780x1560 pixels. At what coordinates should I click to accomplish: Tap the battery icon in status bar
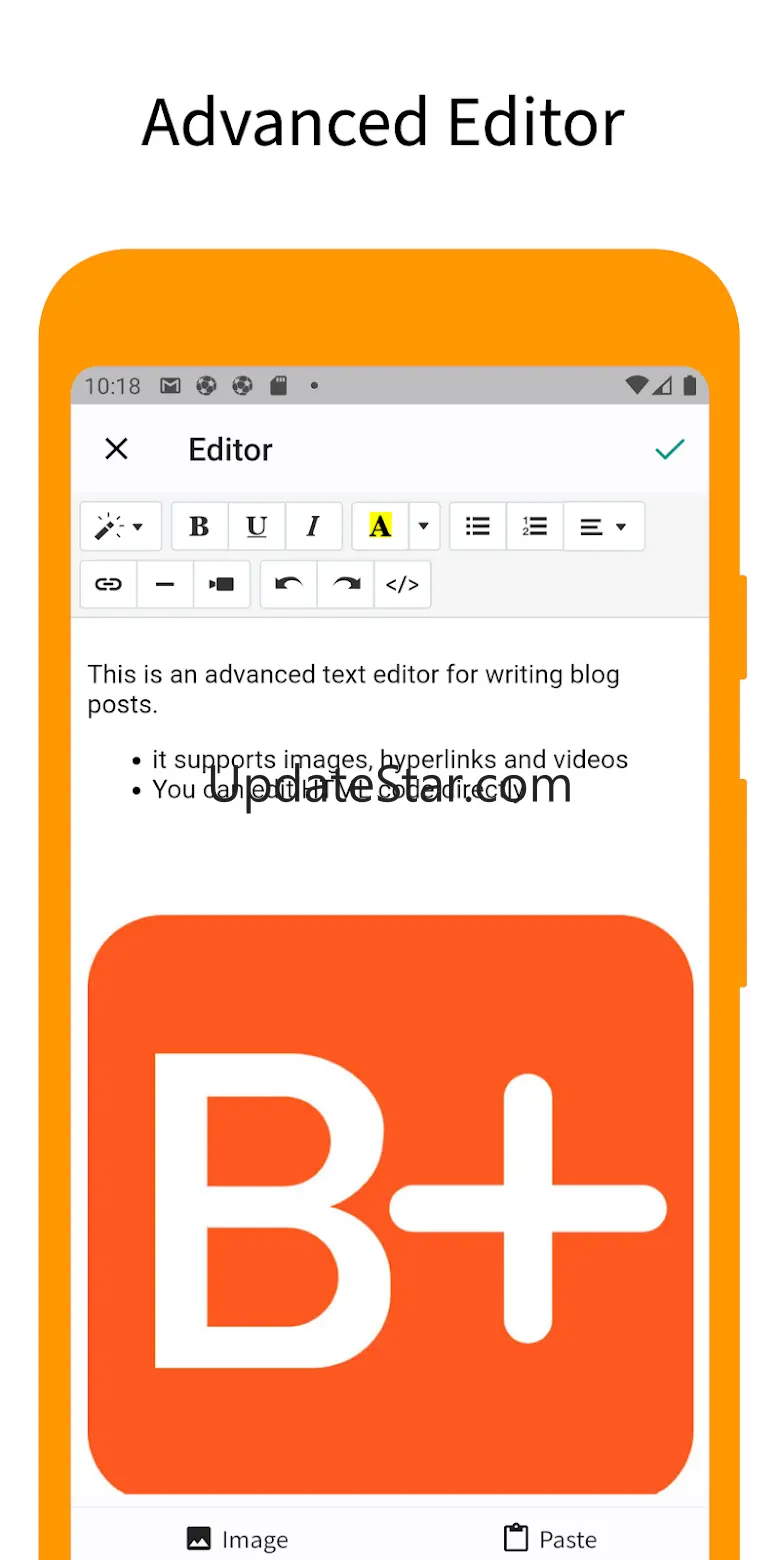pos(689,385)
